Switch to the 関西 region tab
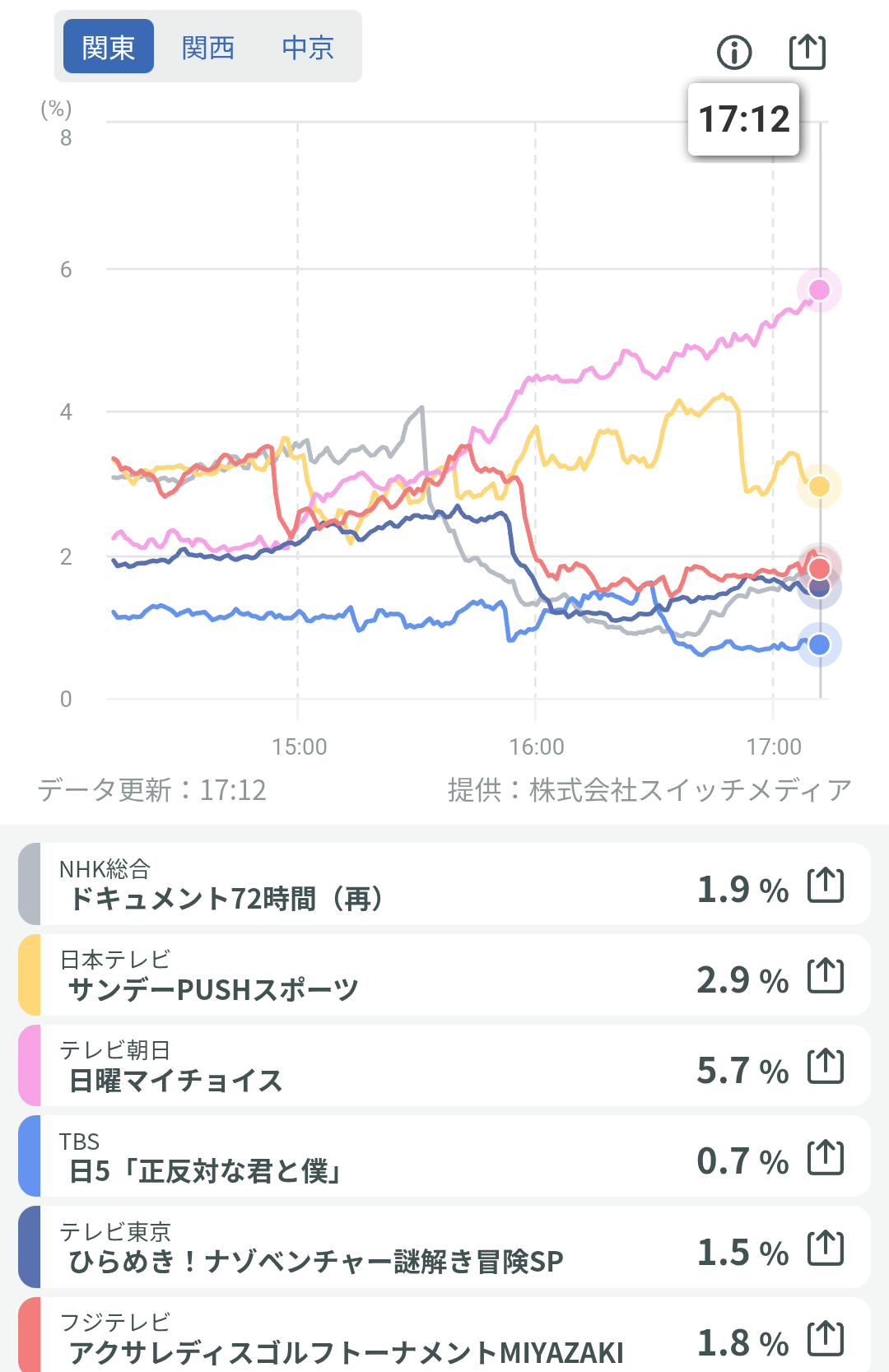This screenshot has width=889, height=1372. point(208,48)
